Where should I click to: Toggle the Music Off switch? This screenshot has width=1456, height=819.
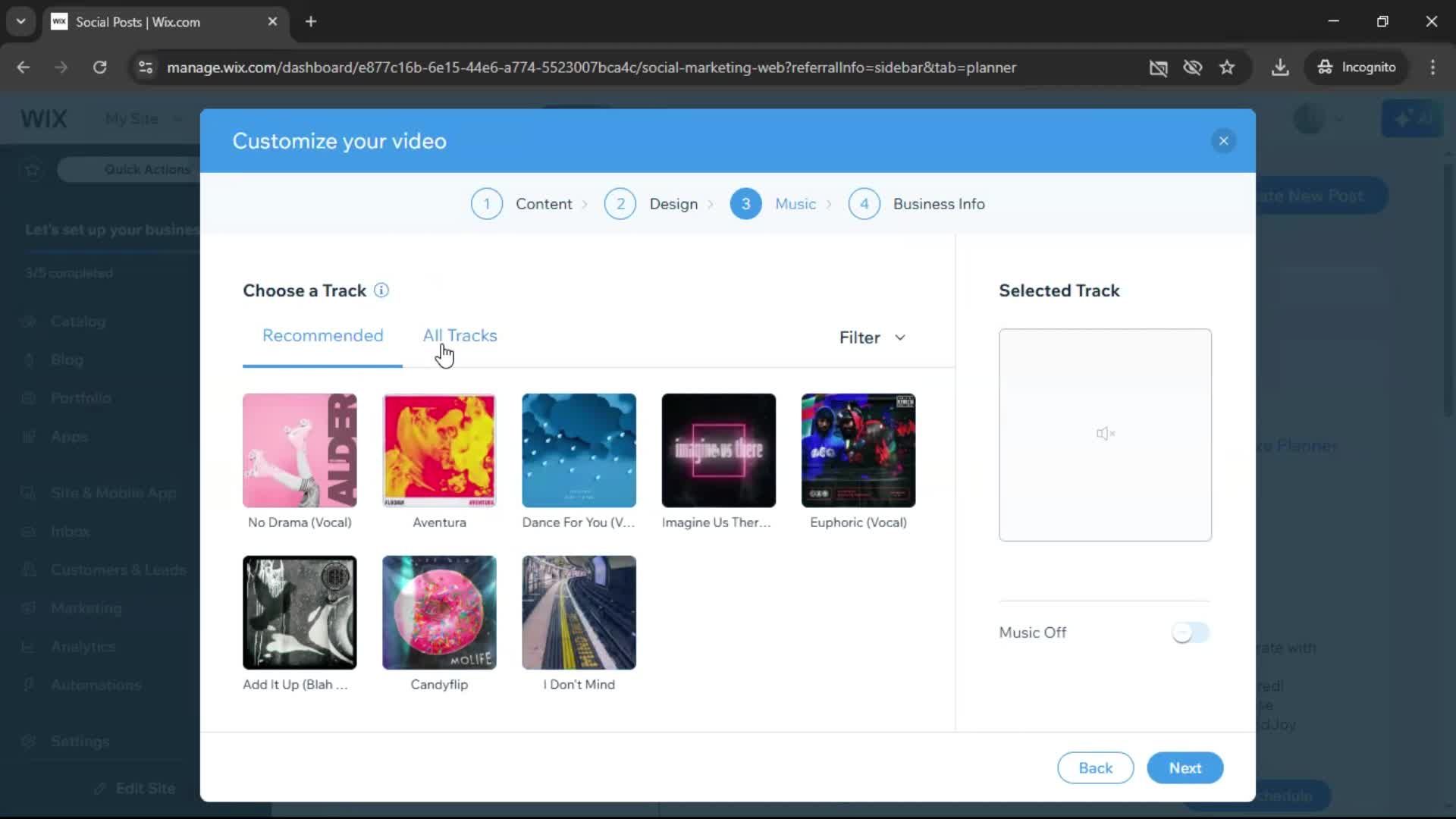click(1190, 632)
